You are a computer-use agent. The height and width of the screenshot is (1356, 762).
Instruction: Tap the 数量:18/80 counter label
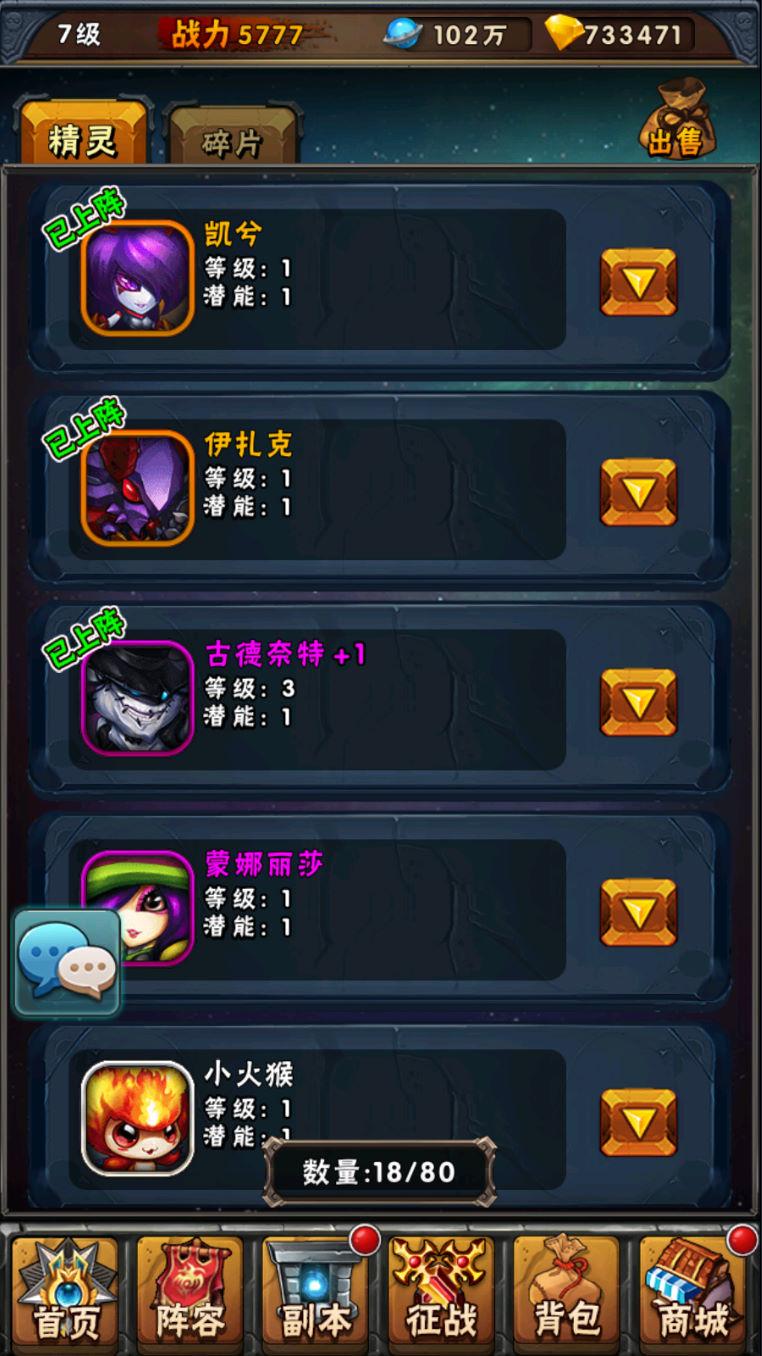379,1171
